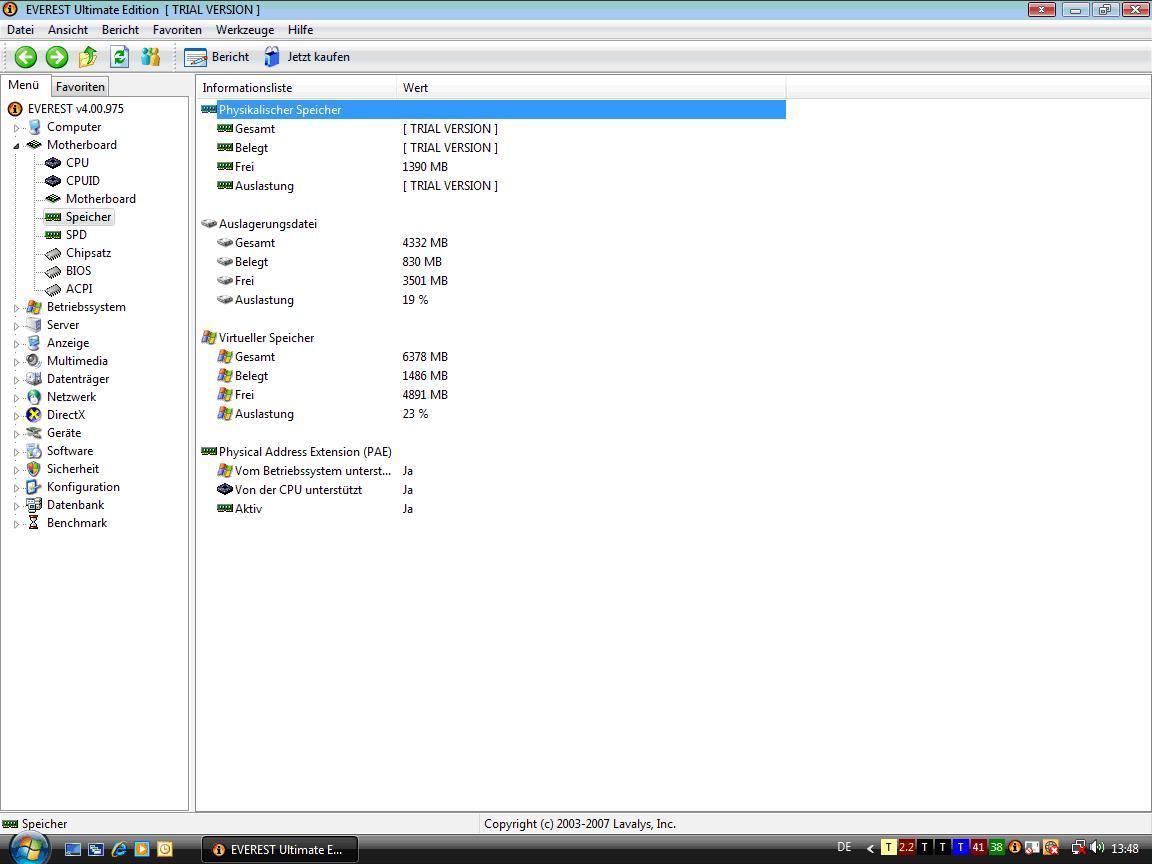This screenshot has width=1152, height=864.
Task: Collapse the Motherboard tree node
Action: [16, 145]
